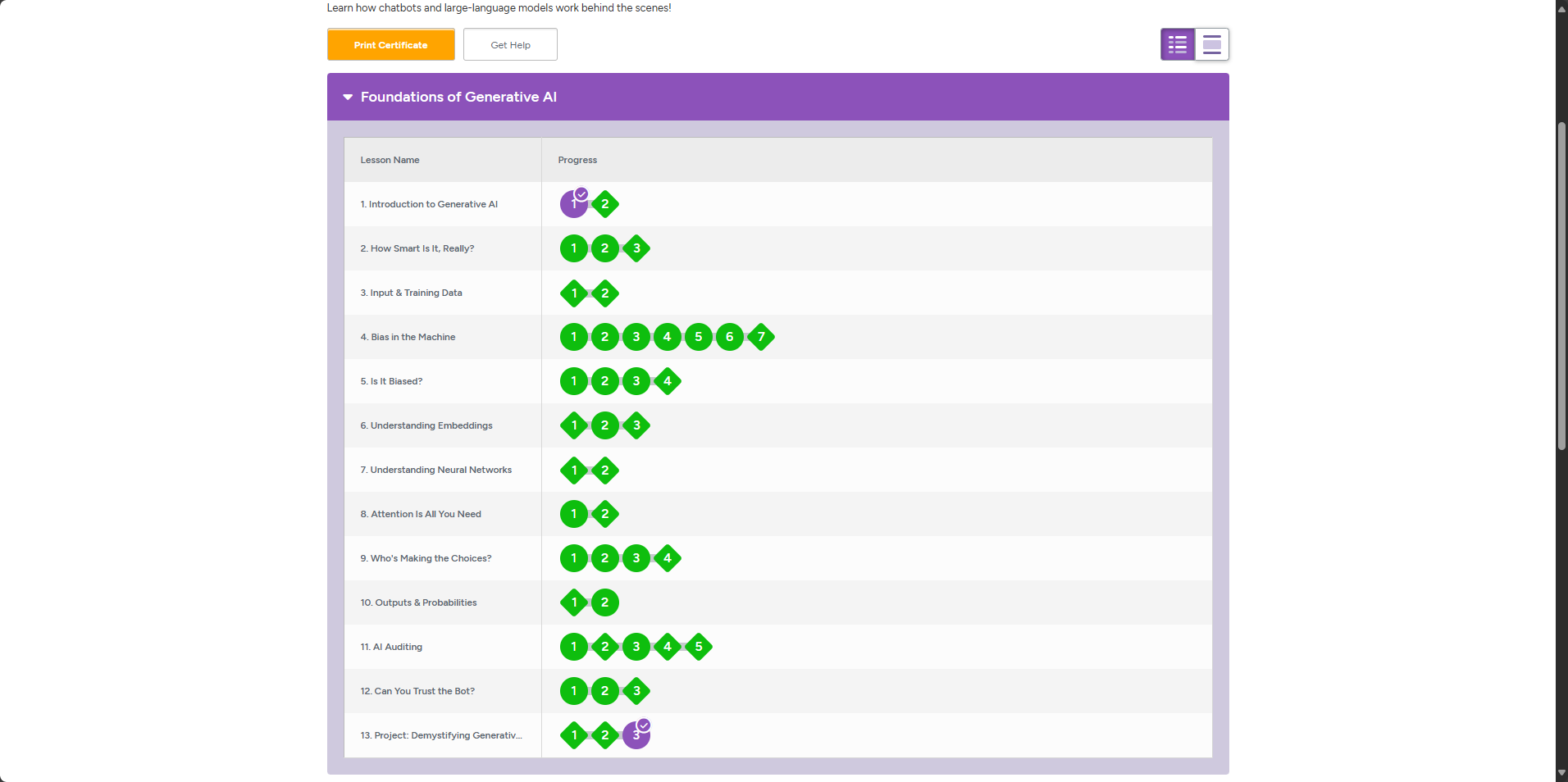Open level 2 diamond in Attention Is All You Need
This screenshot has height=782, width=1568.
pos(605,514)
